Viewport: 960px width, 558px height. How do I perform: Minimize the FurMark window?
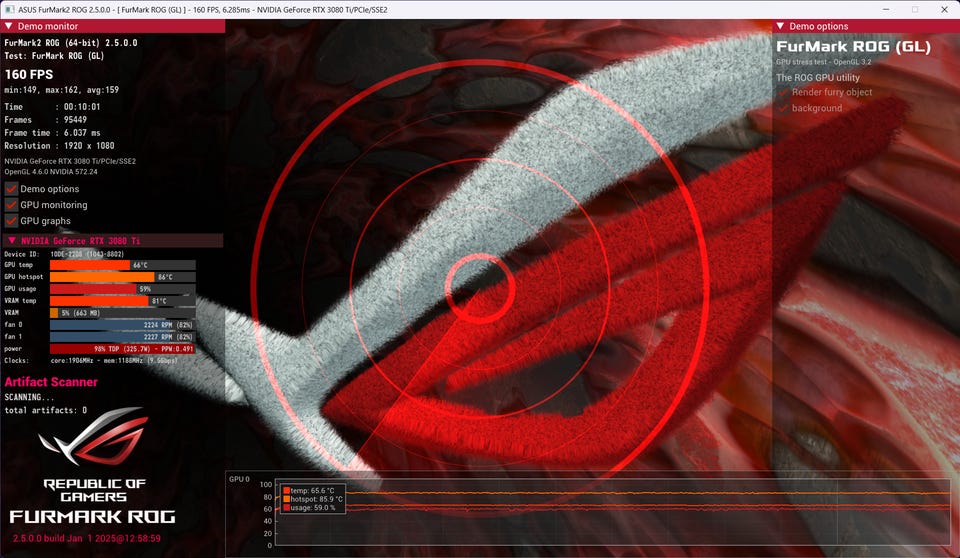tap(887, 9)
